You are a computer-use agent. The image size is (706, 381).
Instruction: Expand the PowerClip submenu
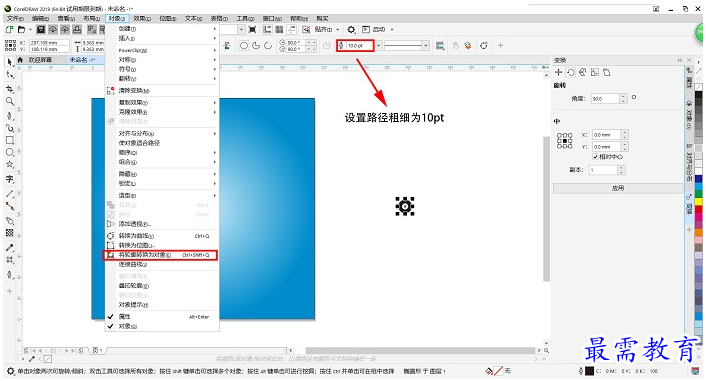coord(162,50)
